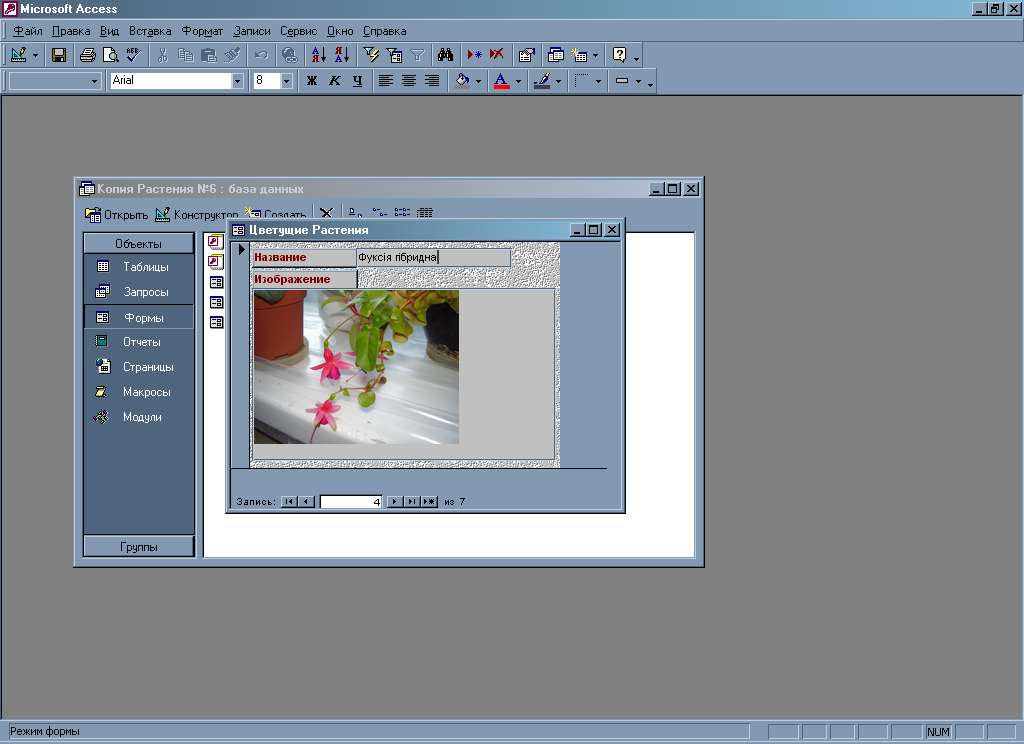Click the Insert Hyperlink globe icon
Image resolution: width=1024 pixels, height=744 pixels.
point(290,56)
